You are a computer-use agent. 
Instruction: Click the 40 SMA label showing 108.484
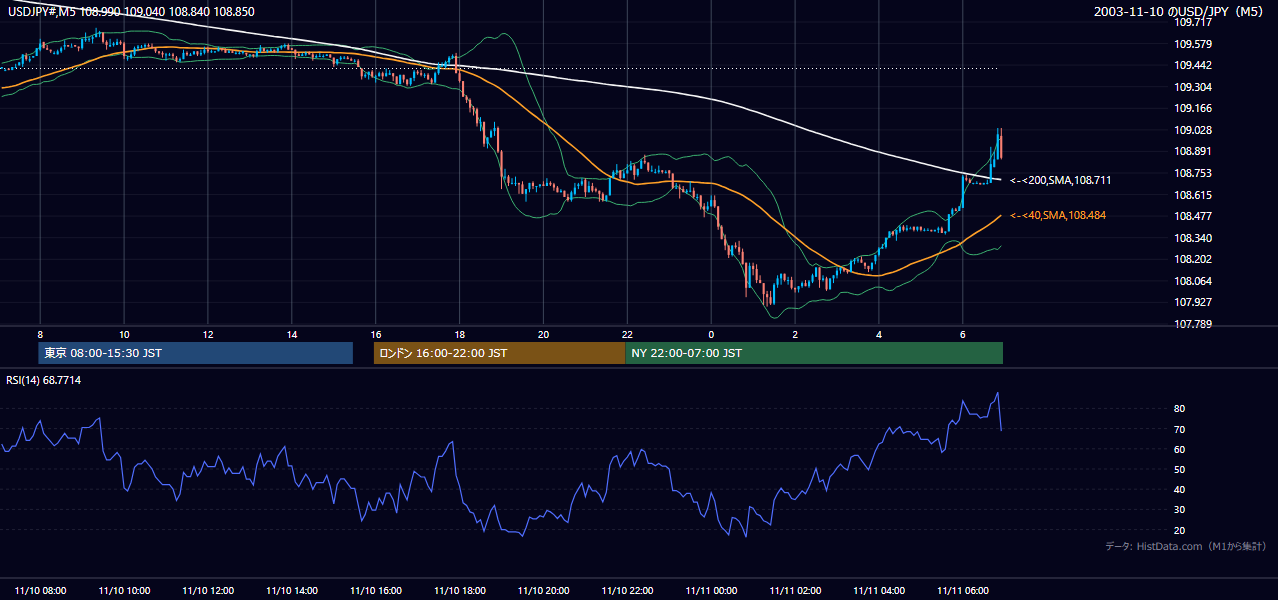pyautogui.click(x=1058, y=215)
